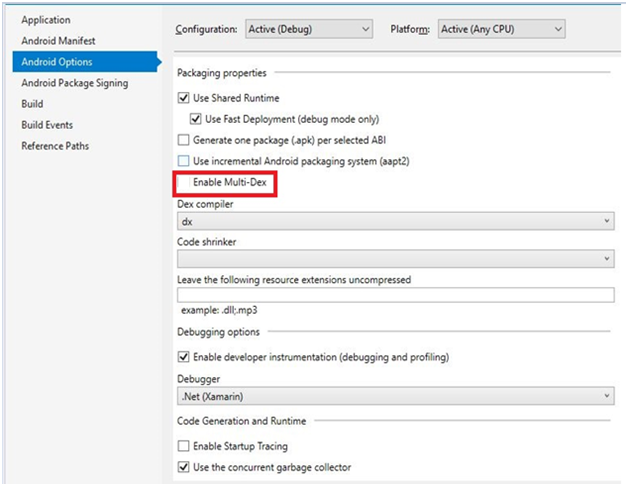
Task: Check Use incremental Android packaging (aapt2)
Action: (x=183, y=161)
